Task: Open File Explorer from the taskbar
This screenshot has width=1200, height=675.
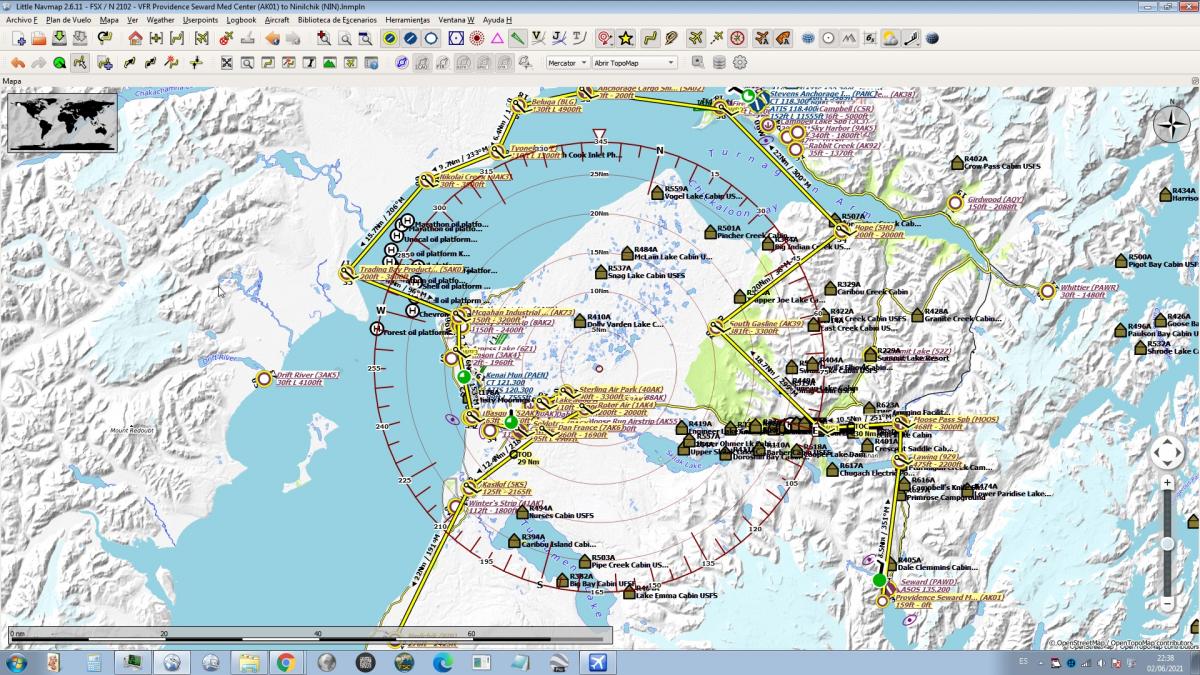Action: [248, 662]
